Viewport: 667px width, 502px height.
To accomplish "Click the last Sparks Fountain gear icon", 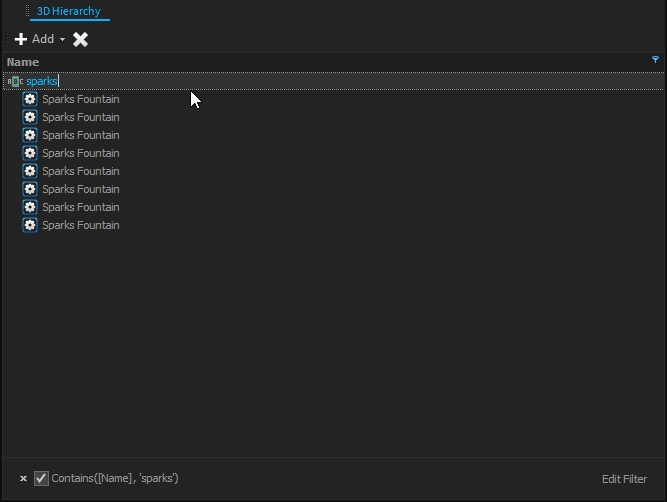I will pos(30,225).
